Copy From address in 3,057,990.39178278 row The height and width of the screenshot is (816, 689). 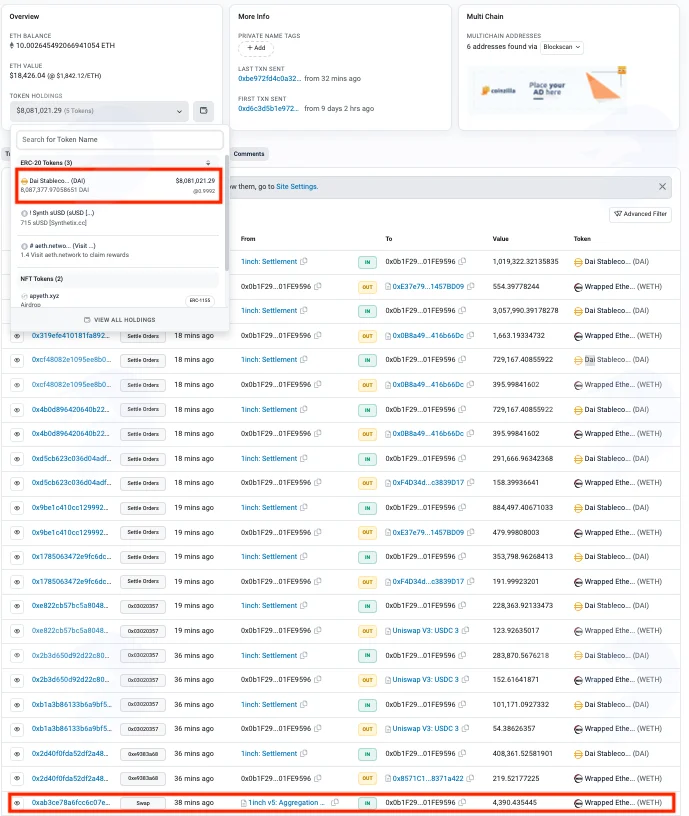point(304,310)
